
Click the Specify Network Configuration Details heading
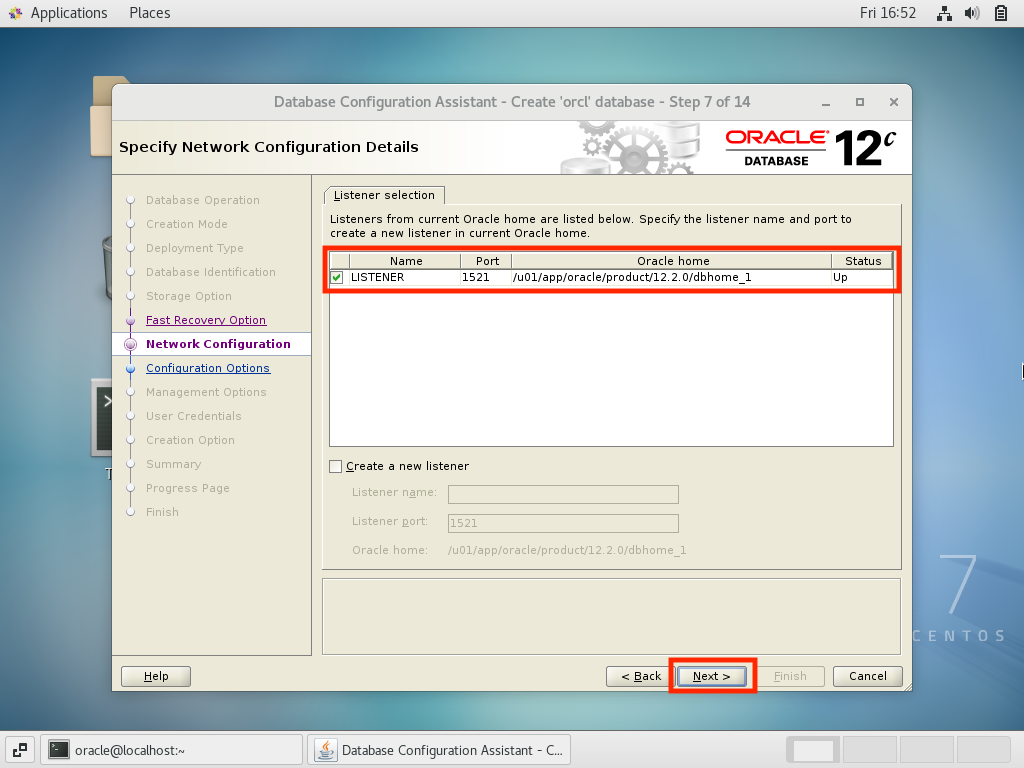[268, 147]
